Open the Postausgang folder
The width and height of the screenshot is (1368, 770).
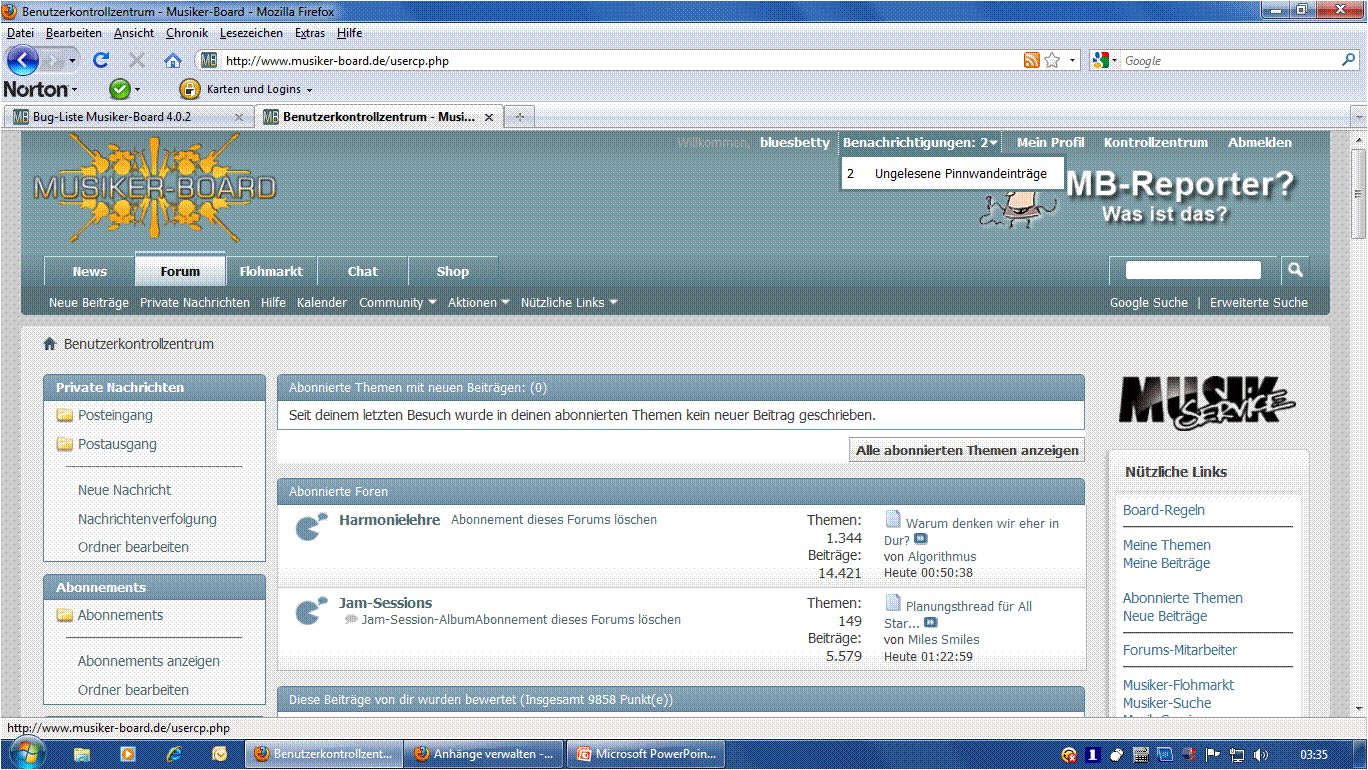tap(117, 444)
